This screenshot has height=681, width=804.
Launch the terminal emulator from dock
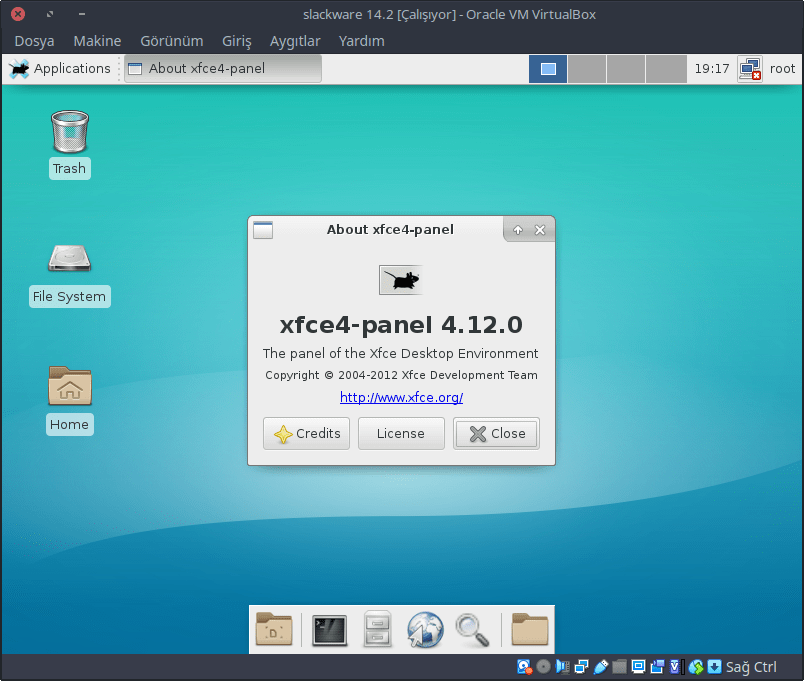(330, 630)
